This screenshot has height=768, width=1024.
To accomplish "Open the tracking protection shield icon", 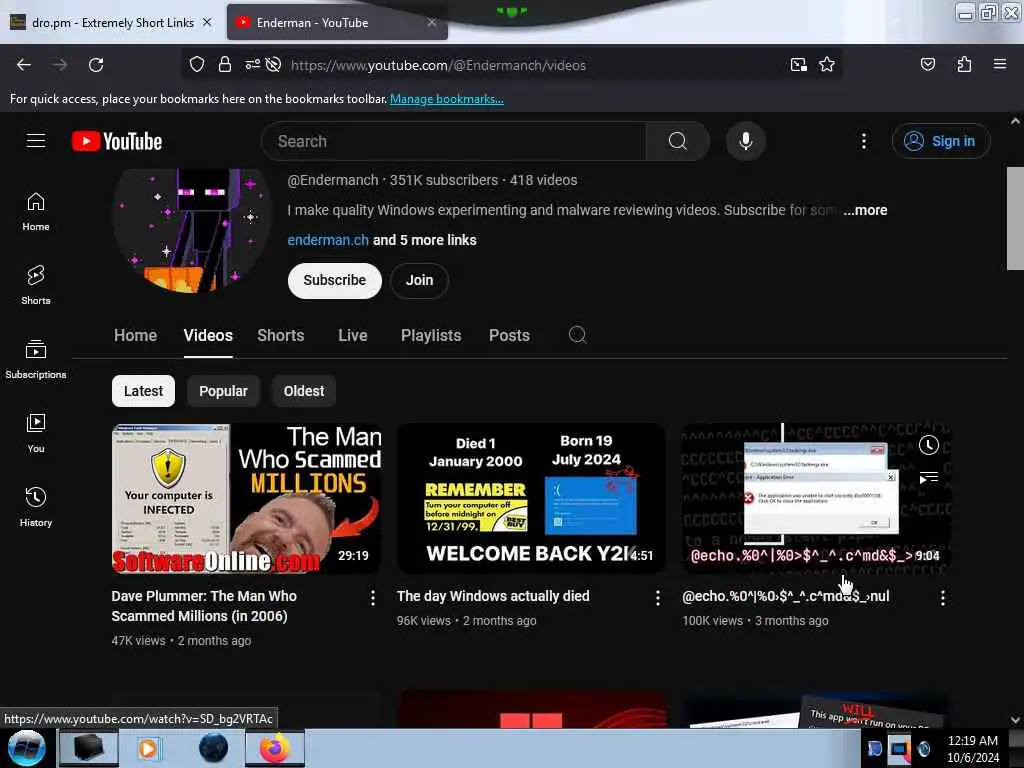I will click(197, 65).
